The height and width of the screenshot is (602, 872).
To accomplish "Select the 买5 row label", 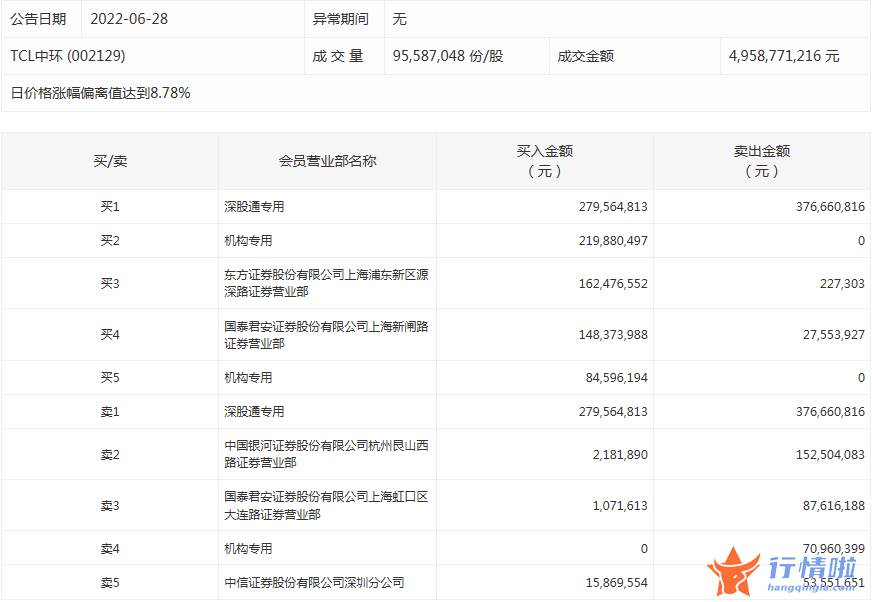I will coord(110,377).
